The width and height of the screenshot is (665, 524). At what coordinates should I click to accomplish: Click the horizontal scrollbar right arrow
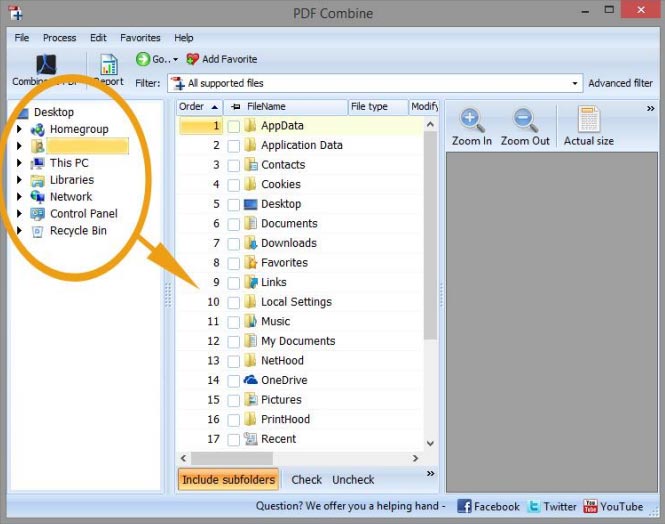415,458
